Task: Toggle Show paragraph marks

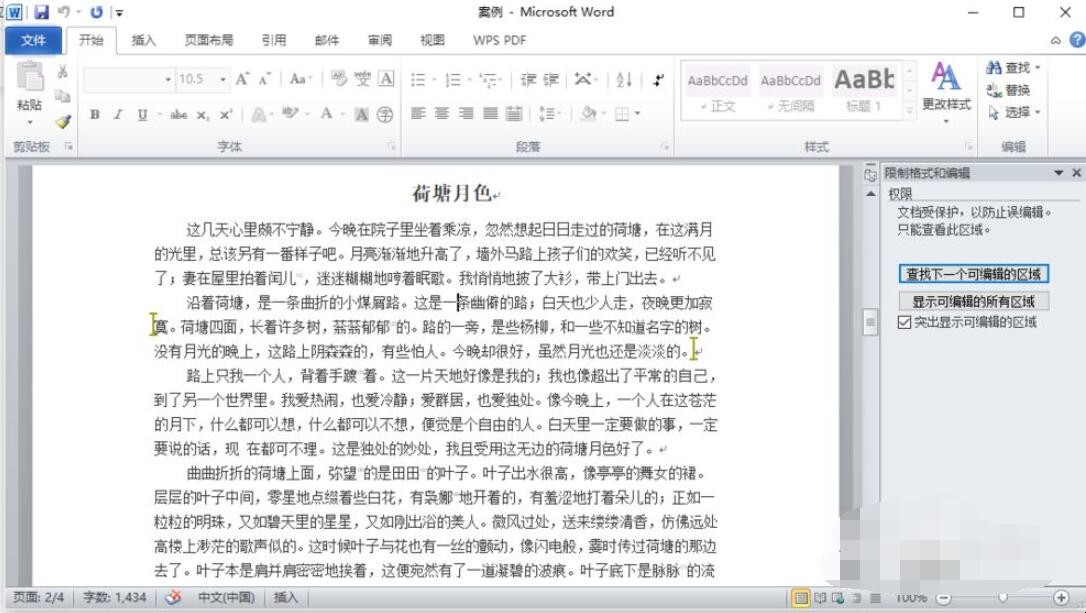Action: tap(657, 80)
